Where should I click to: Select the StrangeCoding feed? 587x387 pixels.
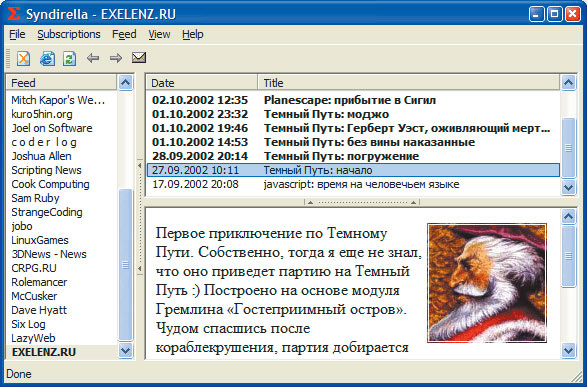click(x=47, y=212)
